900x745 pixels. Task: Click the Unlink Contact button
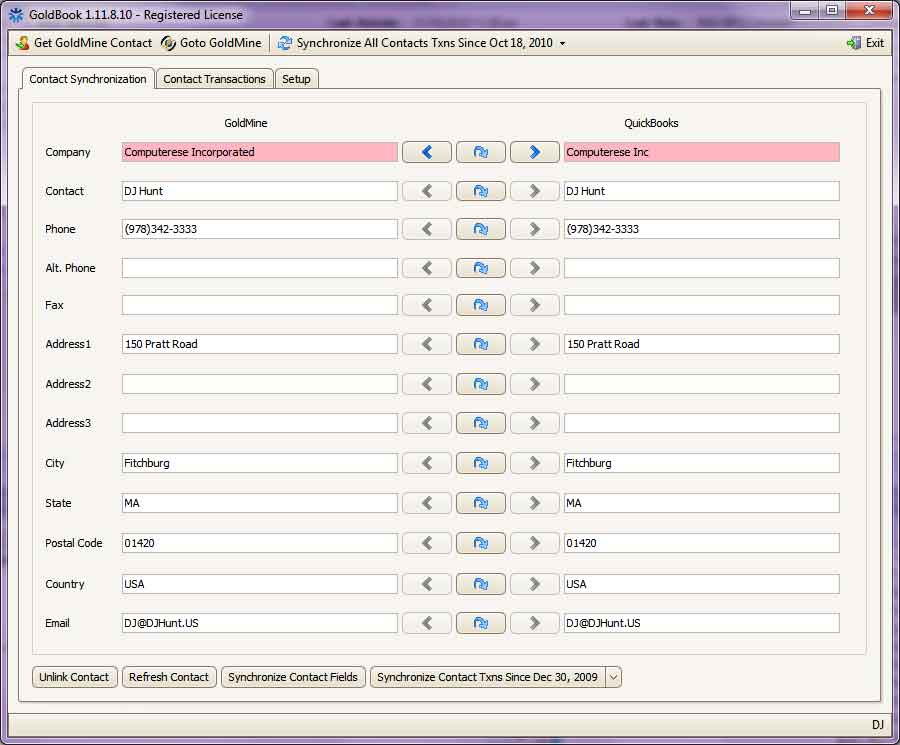75,677
